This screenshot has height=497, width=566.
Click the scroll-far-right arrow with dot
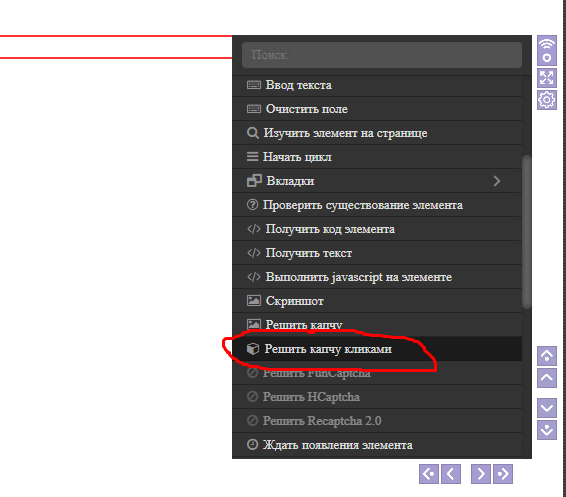tap(503, 474)
